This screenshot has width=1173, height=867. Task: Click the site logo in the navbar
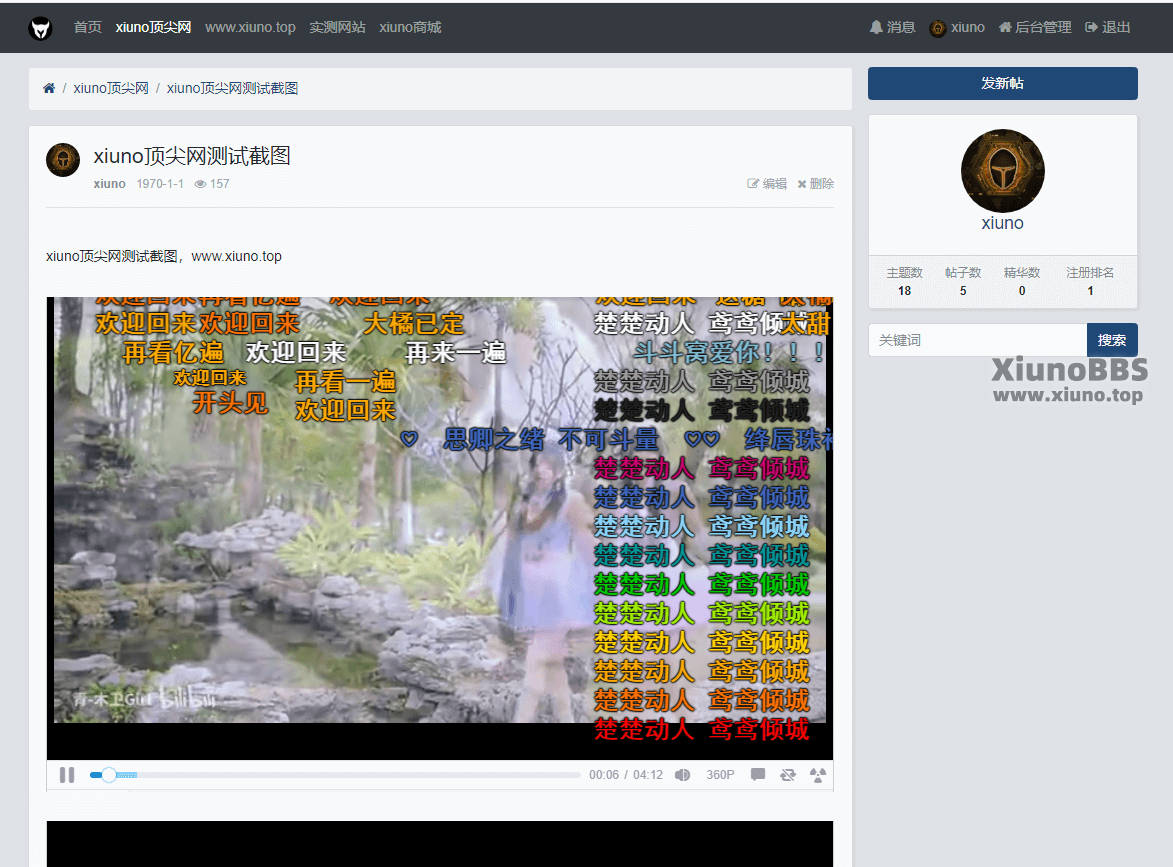pos(40,28)
